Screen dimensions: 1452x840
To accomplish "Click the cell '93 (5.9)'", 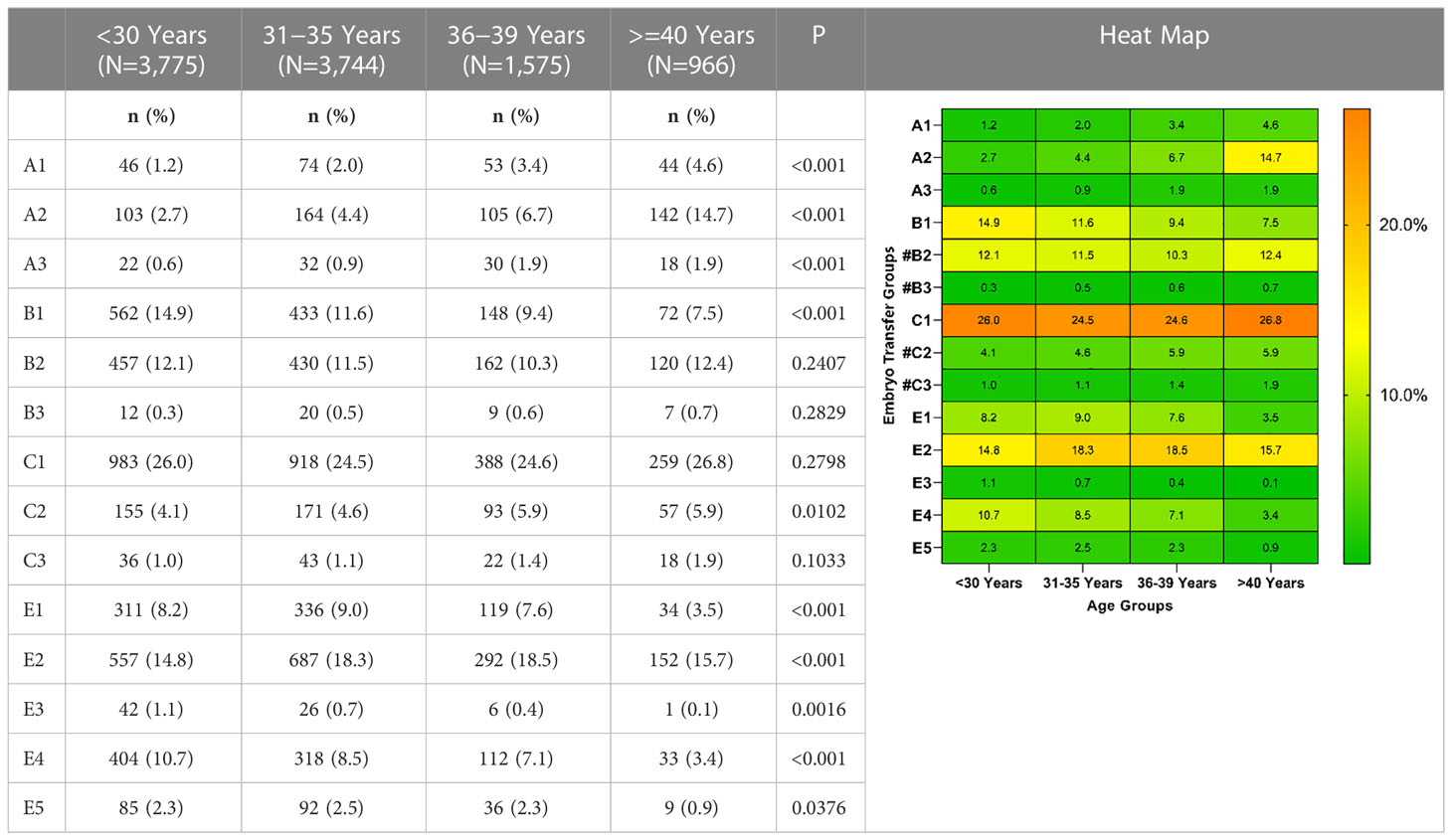I will (516, 512).
